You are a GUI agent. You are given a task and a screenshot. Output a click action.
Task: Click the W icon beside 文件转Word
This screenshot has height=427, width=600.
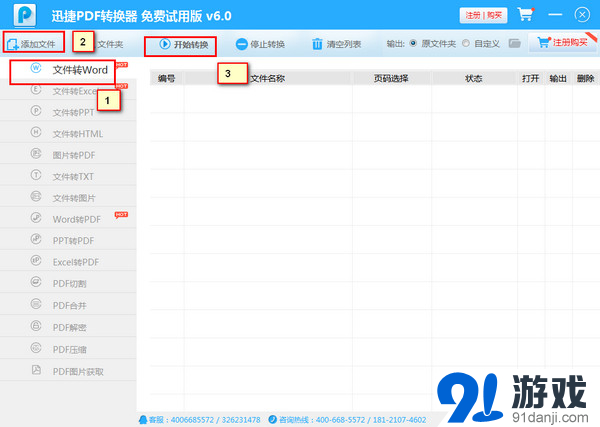[x=36, y=68]
